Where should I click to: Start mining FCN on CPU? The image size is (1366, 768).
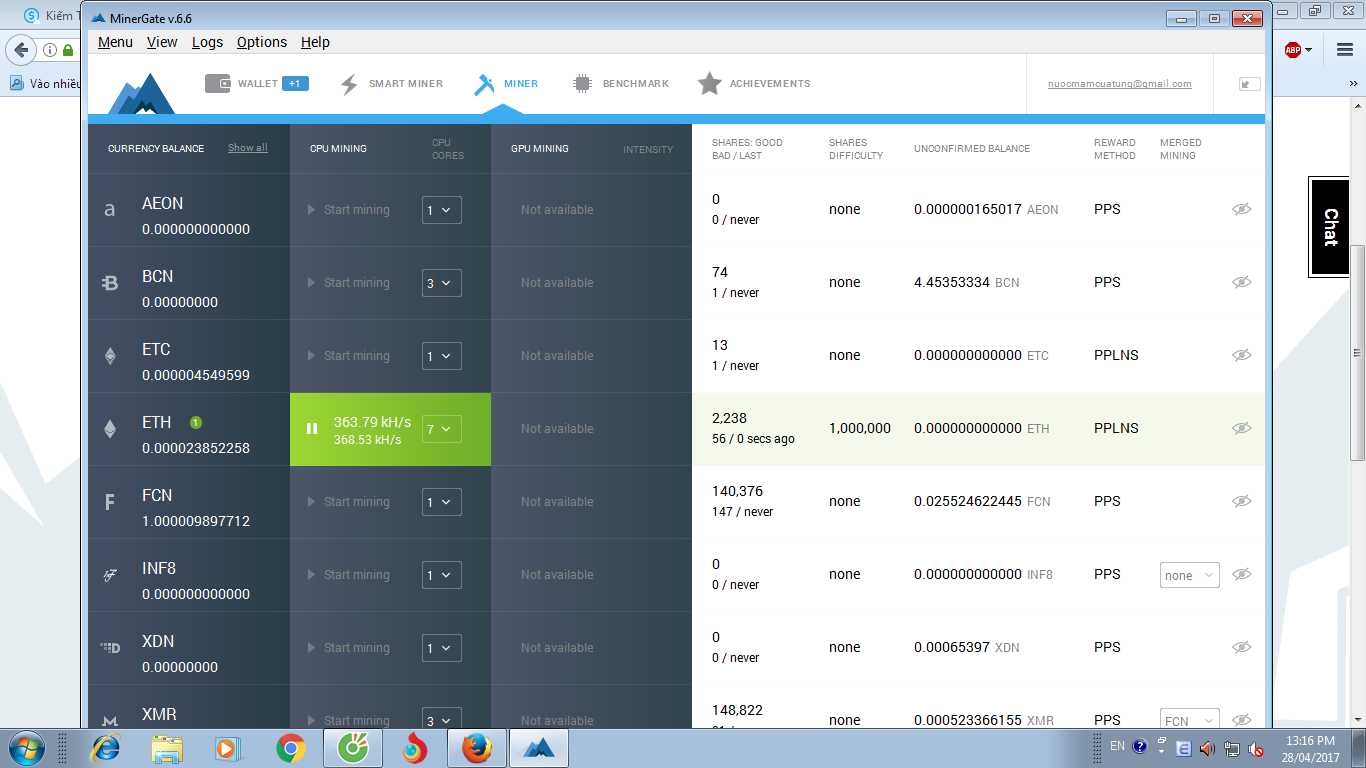coord(349,502)
